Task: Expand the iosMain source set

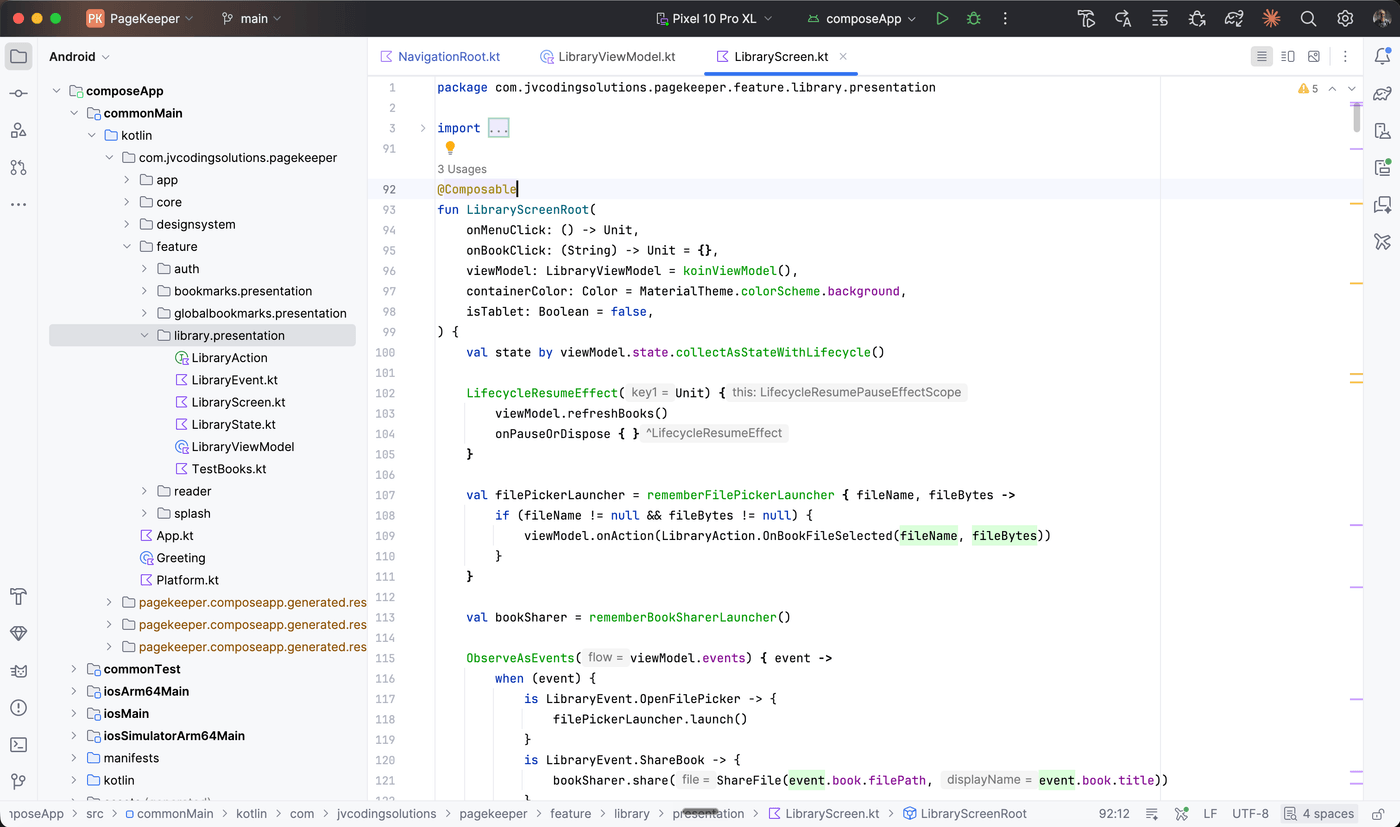Action: [x=74, y=713]
